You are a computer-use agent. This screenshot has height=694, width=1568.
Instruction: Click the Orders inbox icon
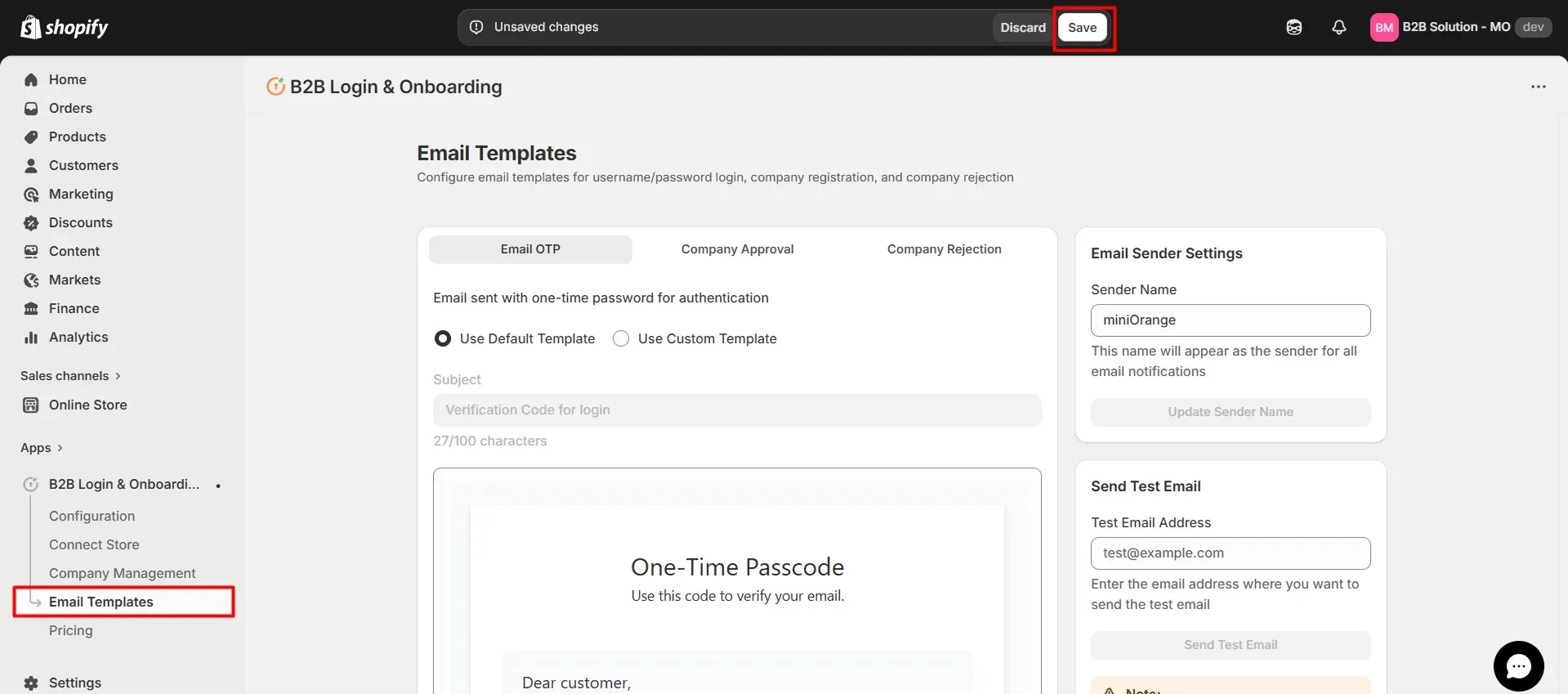(31, 108)
